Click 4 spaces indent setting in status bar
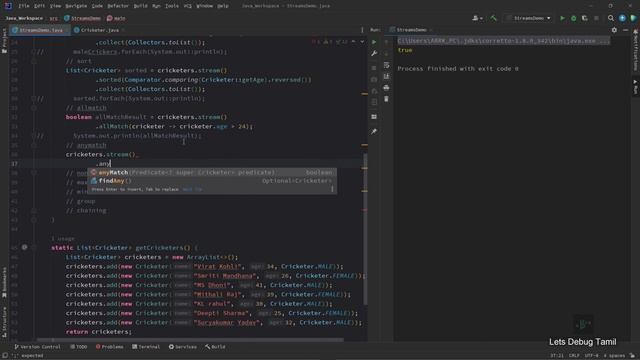This screenshot has height=360, width=640. 614,356
